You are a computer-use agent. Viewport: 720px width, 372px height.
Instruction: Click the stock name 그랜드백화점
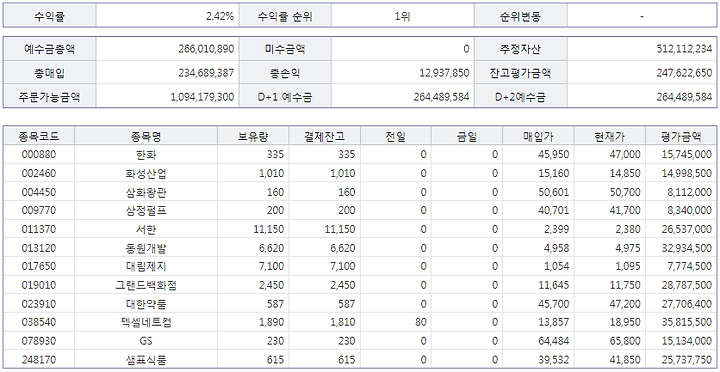tap(146, 285)
